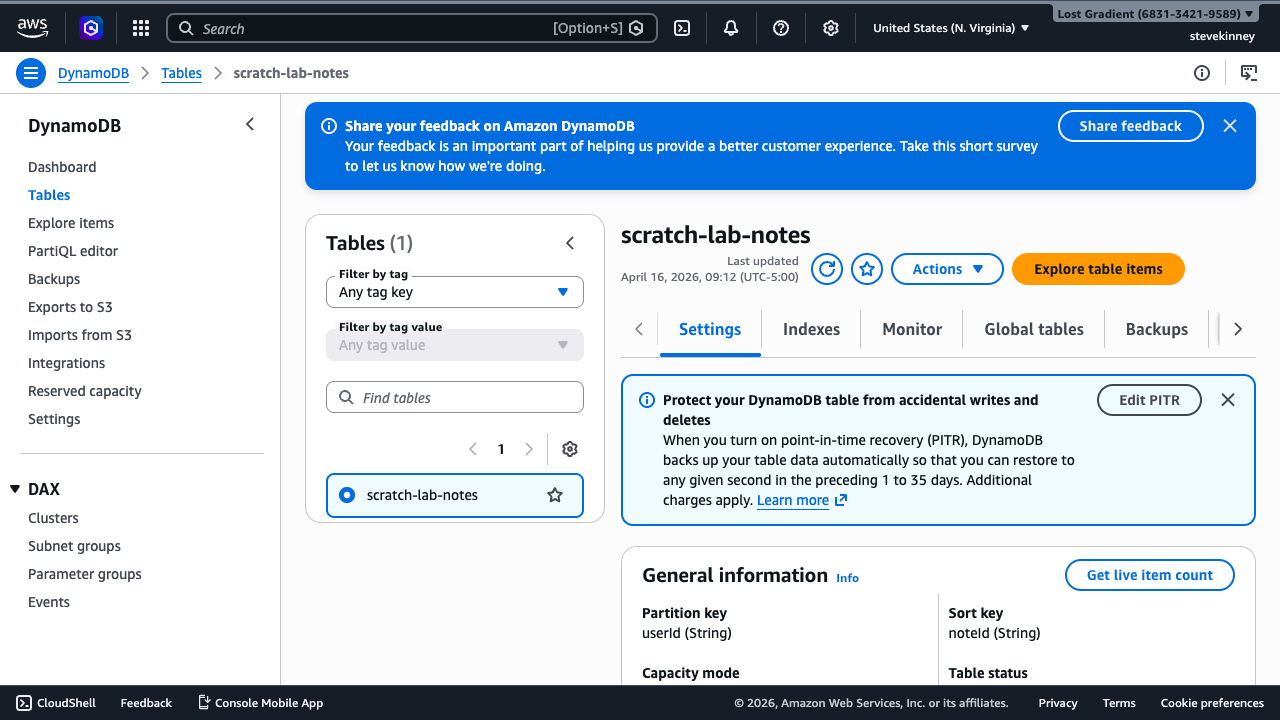The height and width of the screenshot is (720, 1280).
Task: Click the Share feedback button
Action: 1131,126
